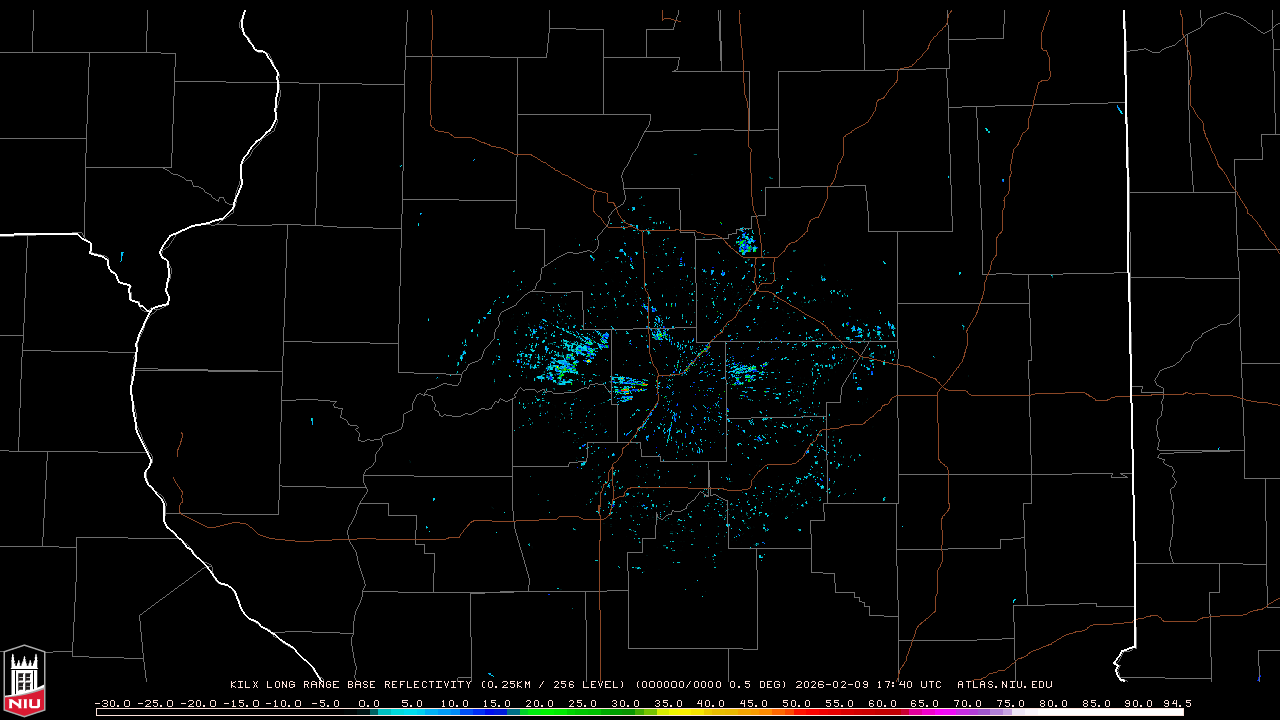The image size is (1280, 720).
Task: Click the 94.5 maximum scale value
Action: pos(1175,703)
